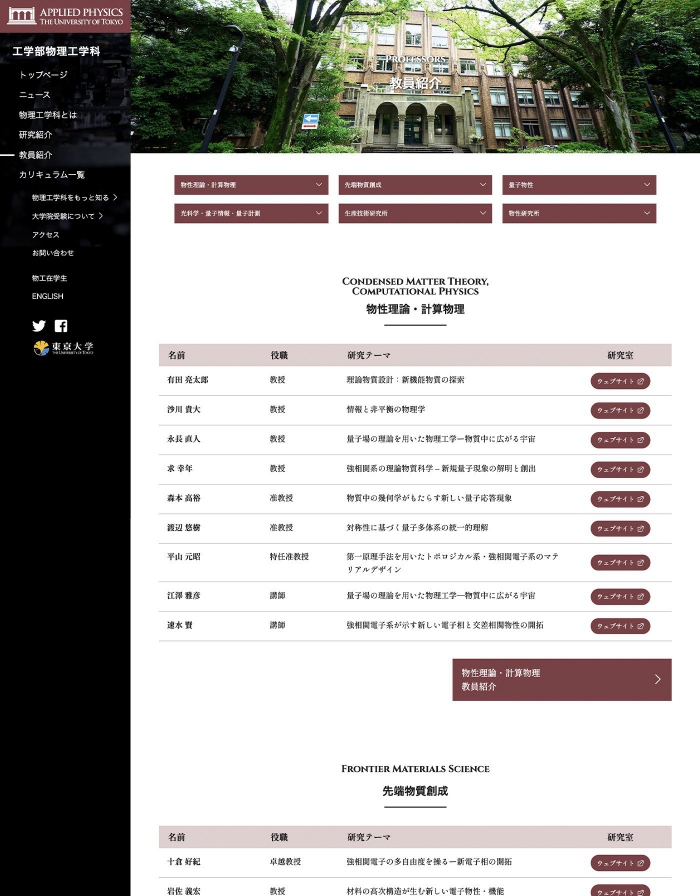Open the Facebook icon in the sidebar

(x=61, y=326)
